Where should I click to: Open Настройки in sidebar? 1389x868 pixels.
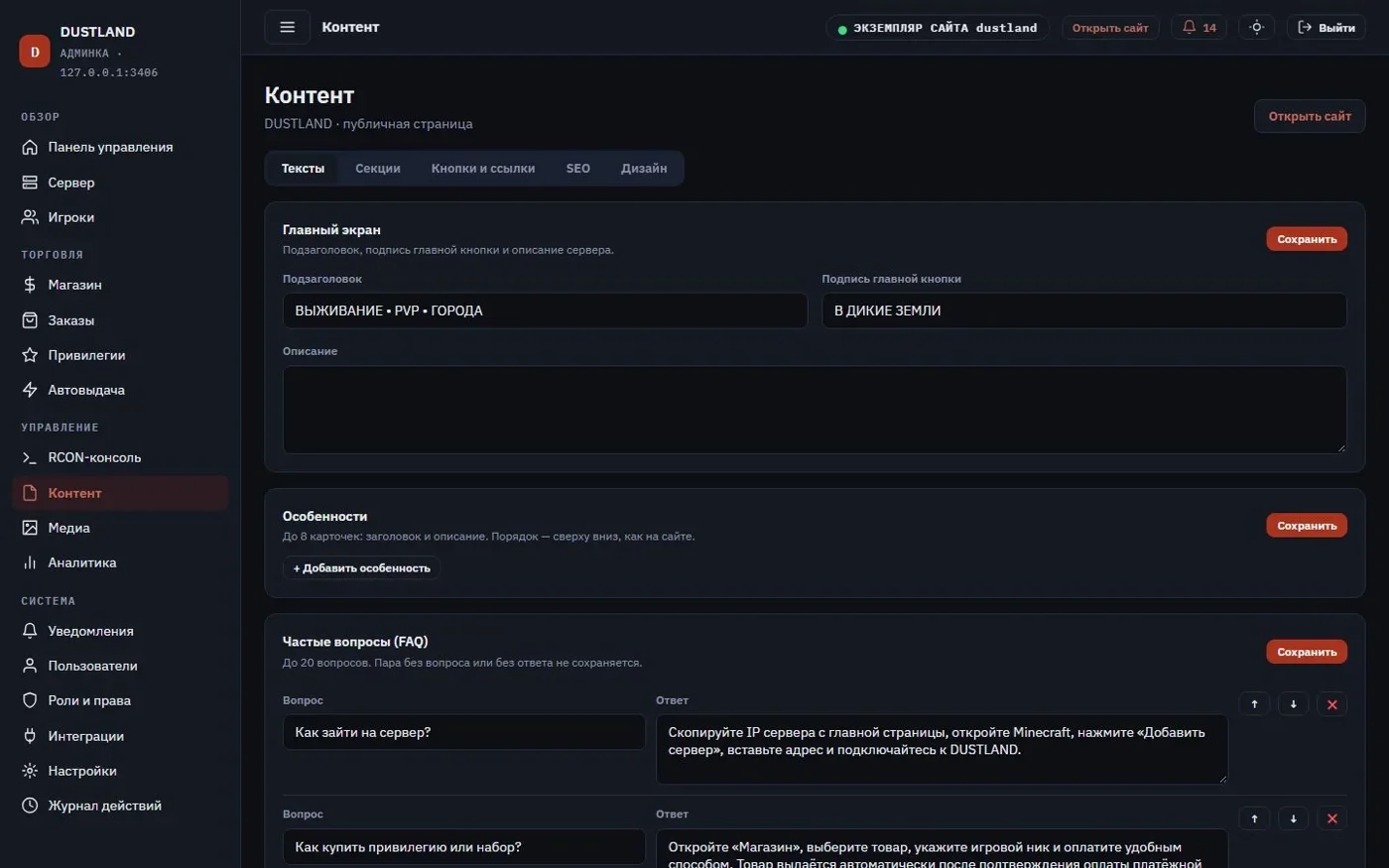120,771
